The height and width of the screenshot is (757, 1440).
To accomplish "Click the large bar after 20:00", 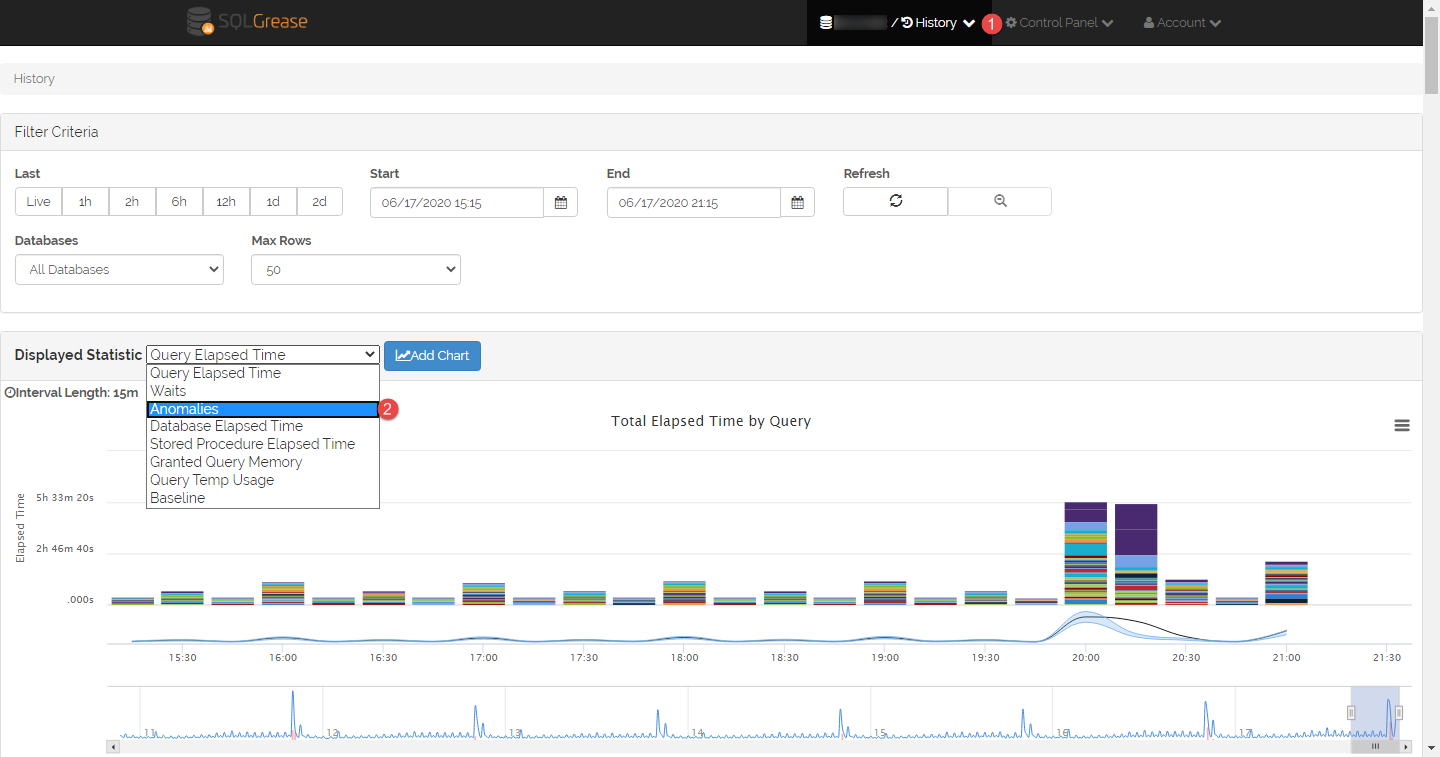I will pyautogui.click(x=1136, y=554).
